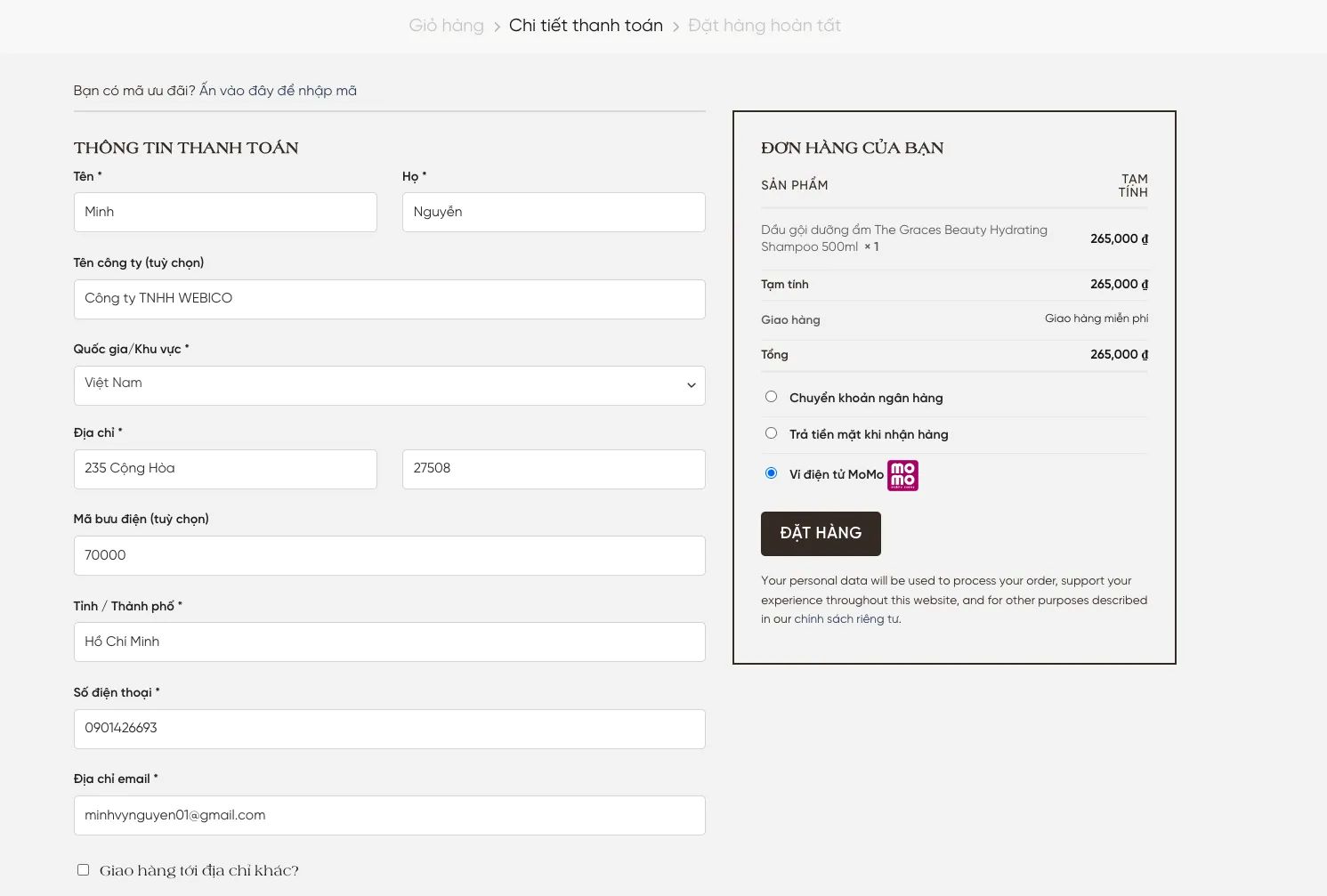Viewport: 1327px width, 896px height.
Task: Focus the Tên field containing Minh
Action: click(225, 213)
